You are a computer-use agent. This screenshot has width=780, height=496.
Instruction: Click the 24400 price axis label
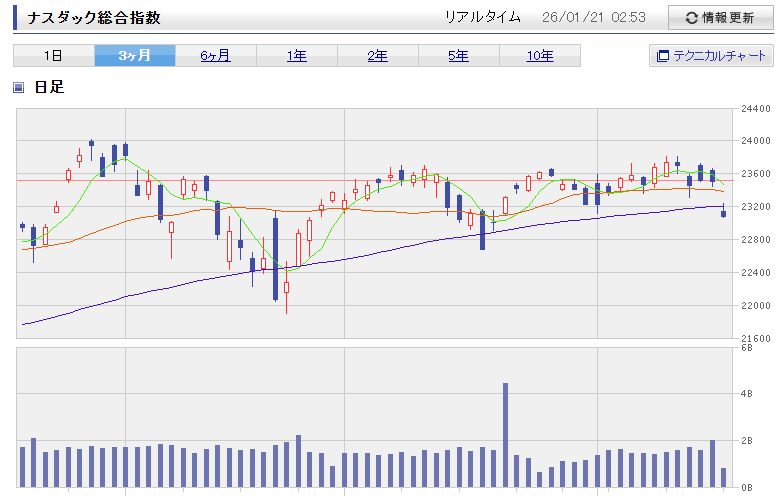(x=755, y=108)
